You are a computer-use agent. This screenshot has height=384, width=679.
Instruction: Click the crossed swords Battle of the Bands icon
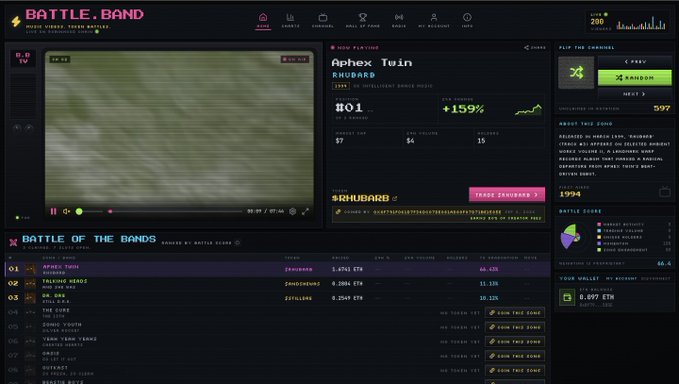[13, 242]
